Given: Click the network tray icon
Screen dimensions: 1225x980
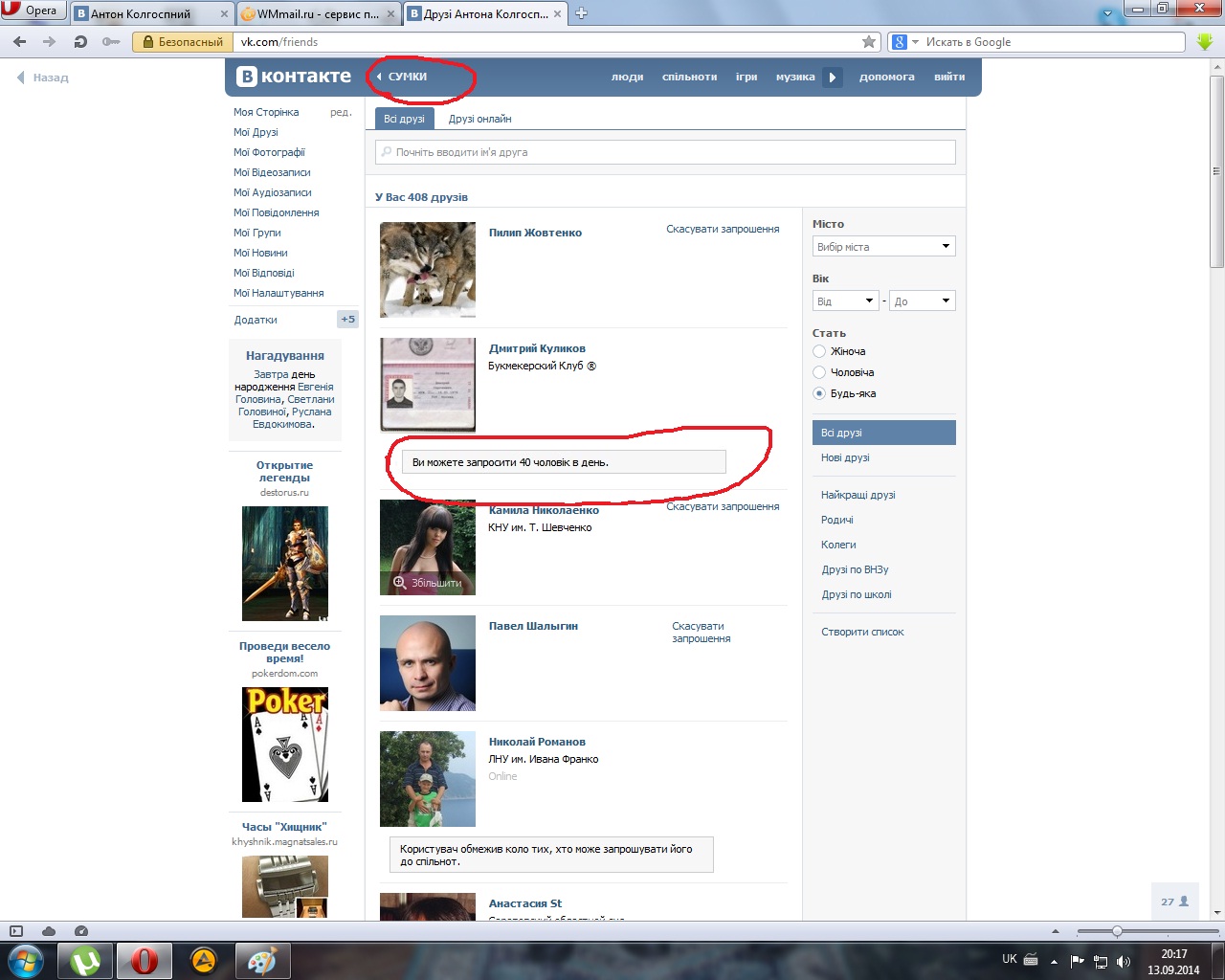Looking at the screenshot, I should (1101, 961).
